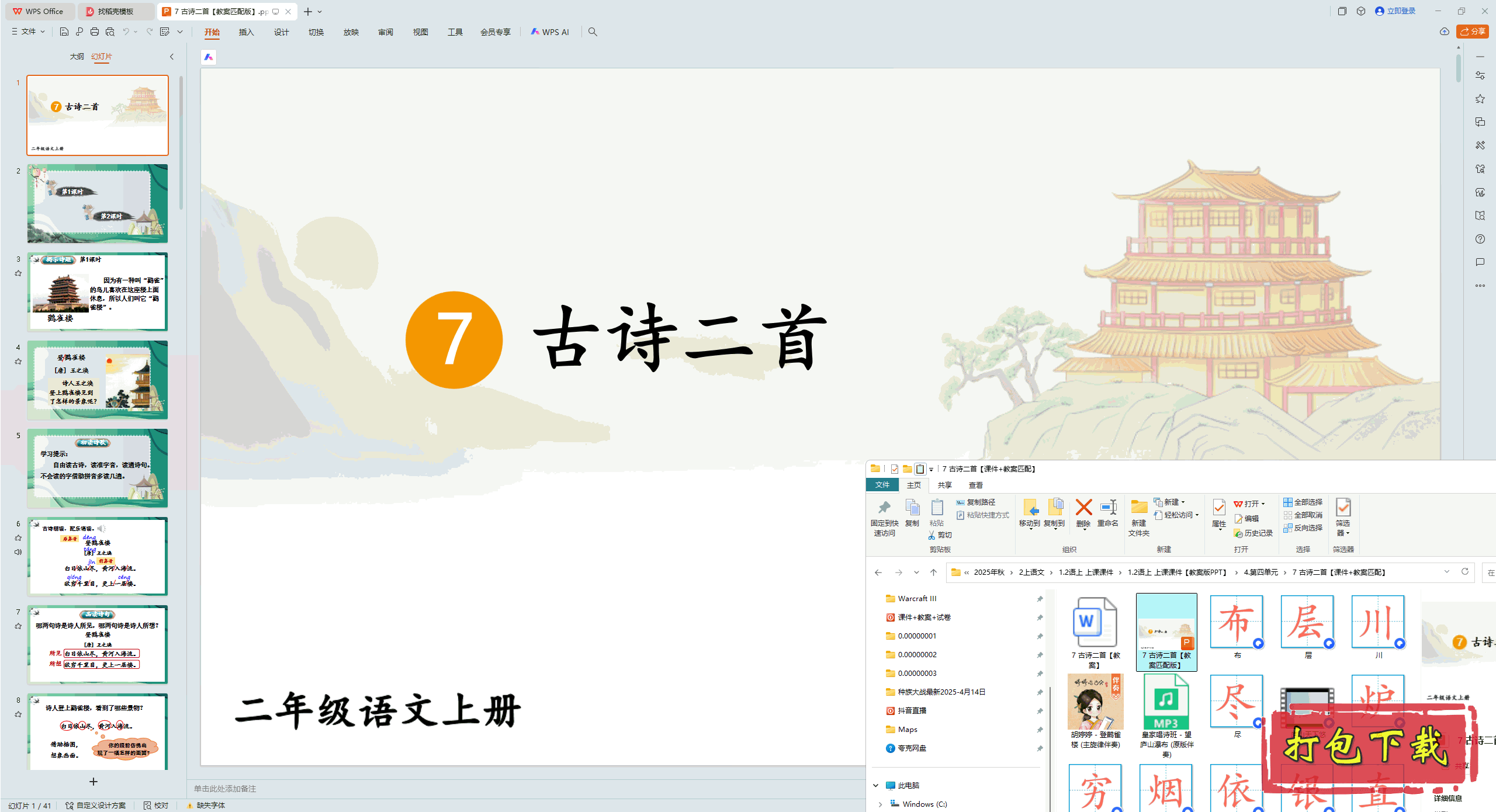The height and width of the screenshot is (812, 1496).
Task: Click the Explorer address bar refresh icon
Action: [1465, 572]
